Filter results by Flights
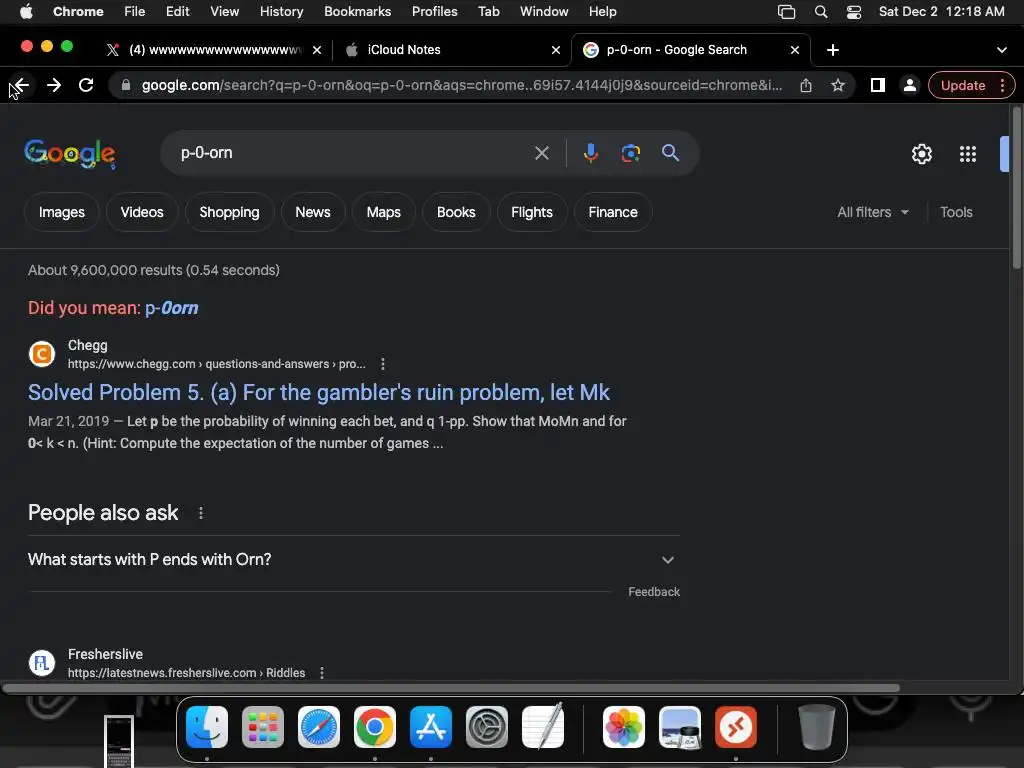This screenshot has height=768, width=1024. 532,212
